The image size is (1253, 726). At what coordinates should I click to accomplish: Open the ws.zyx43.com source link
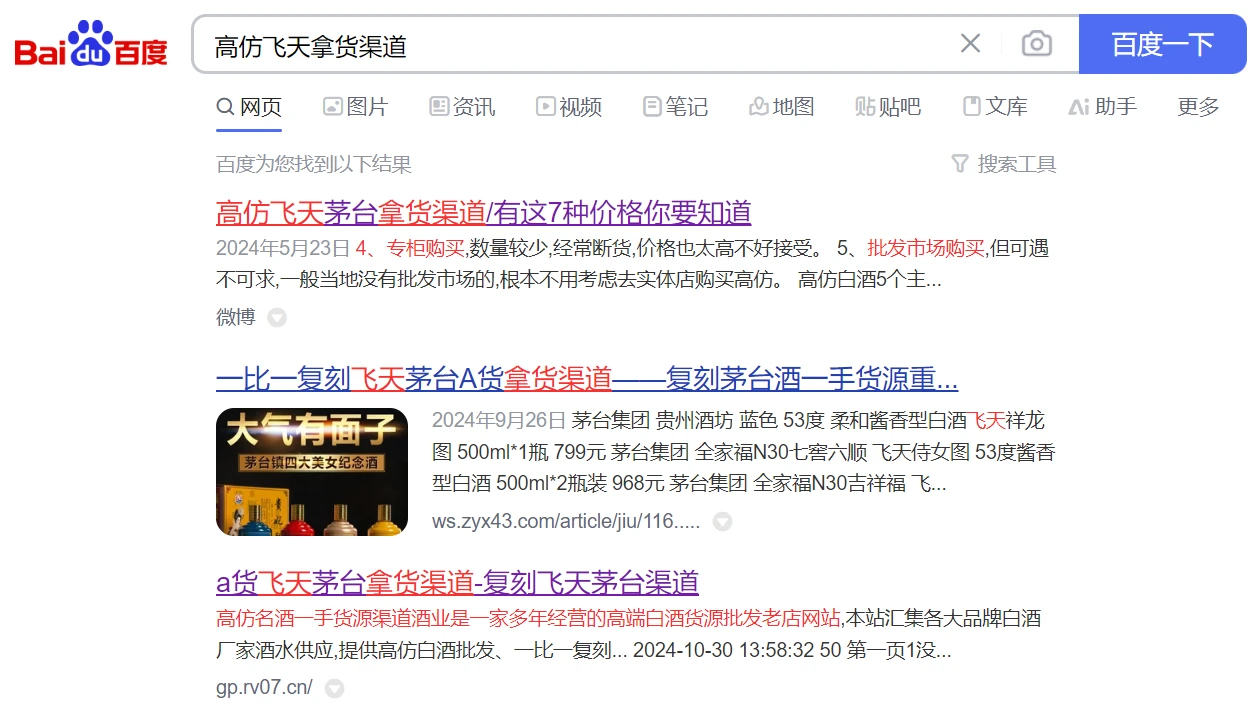click(x=566, y=522)
